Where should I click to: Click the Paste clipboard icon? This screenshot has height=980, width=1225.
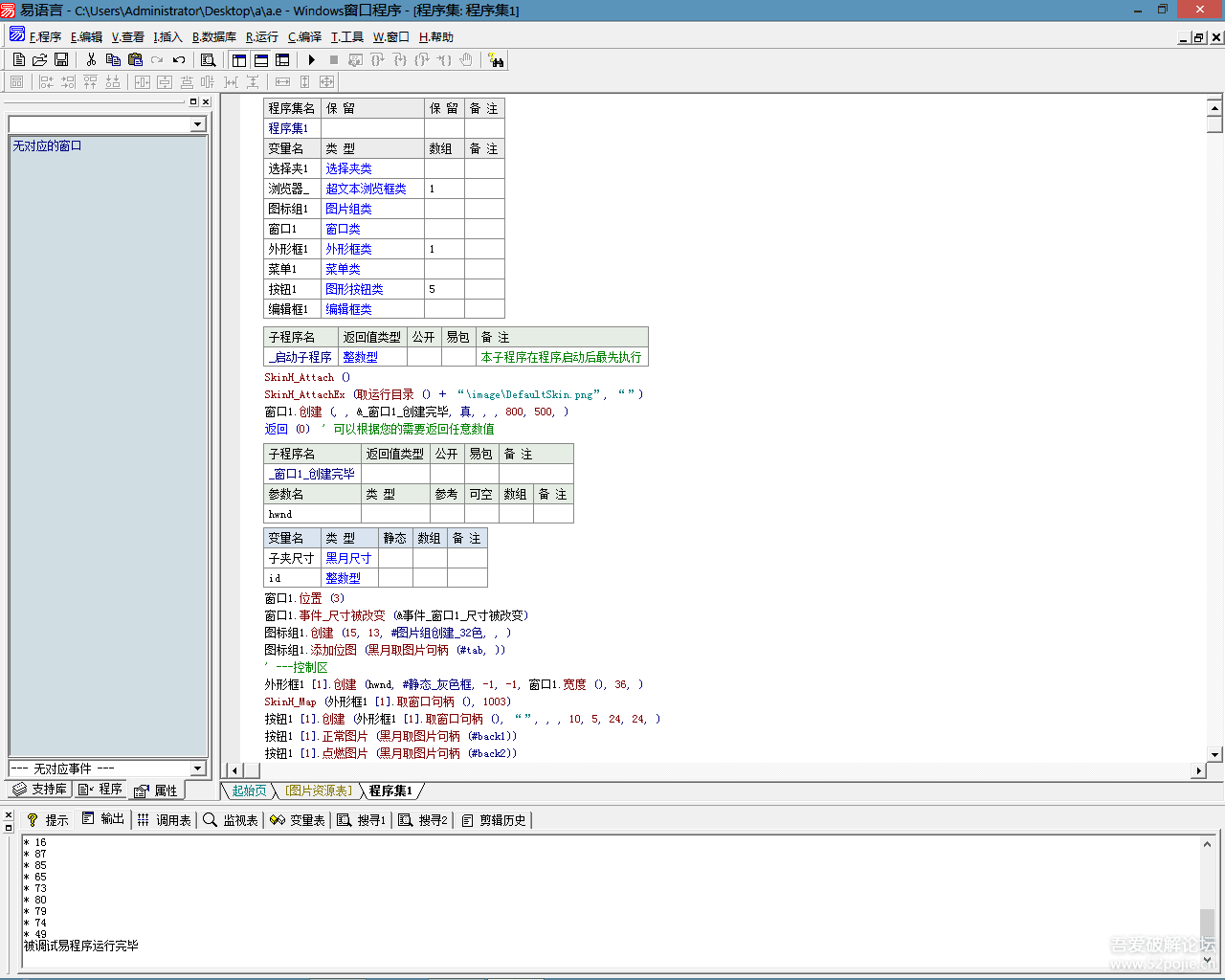135,59
